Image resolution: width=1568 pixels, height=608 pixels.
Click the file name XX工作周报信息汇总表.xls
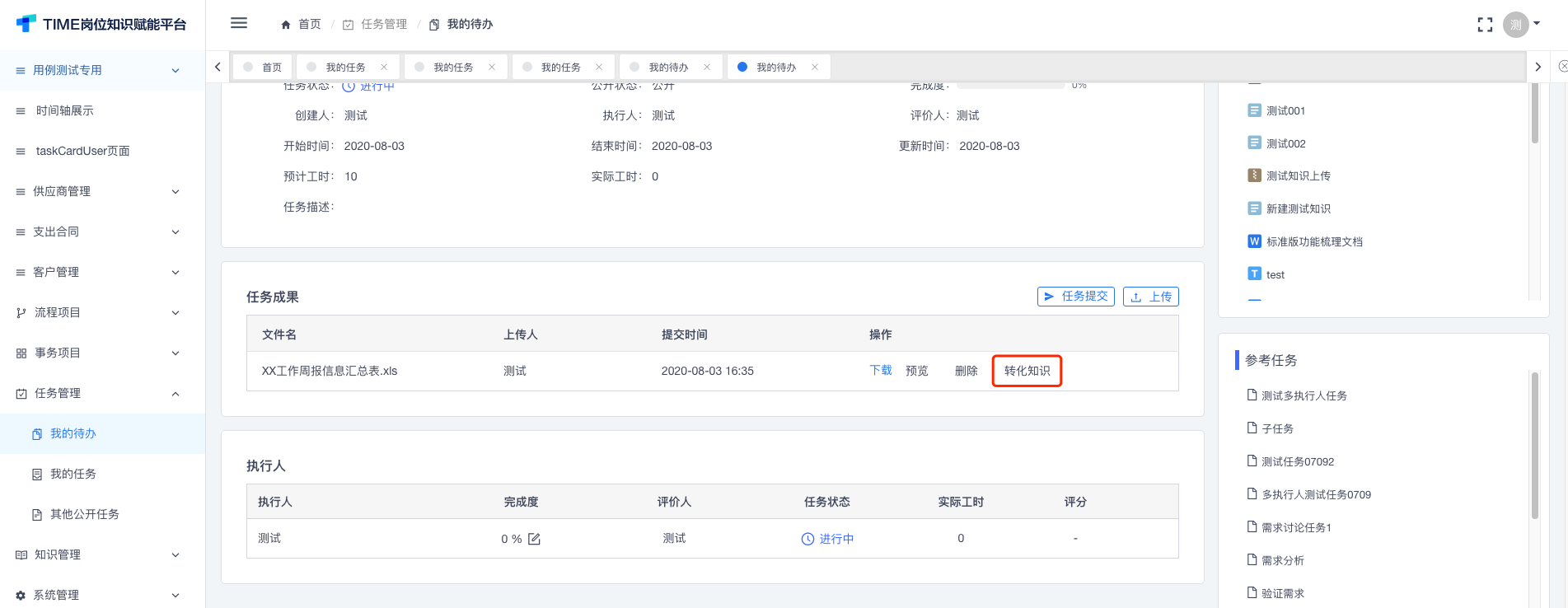(329, 372)
